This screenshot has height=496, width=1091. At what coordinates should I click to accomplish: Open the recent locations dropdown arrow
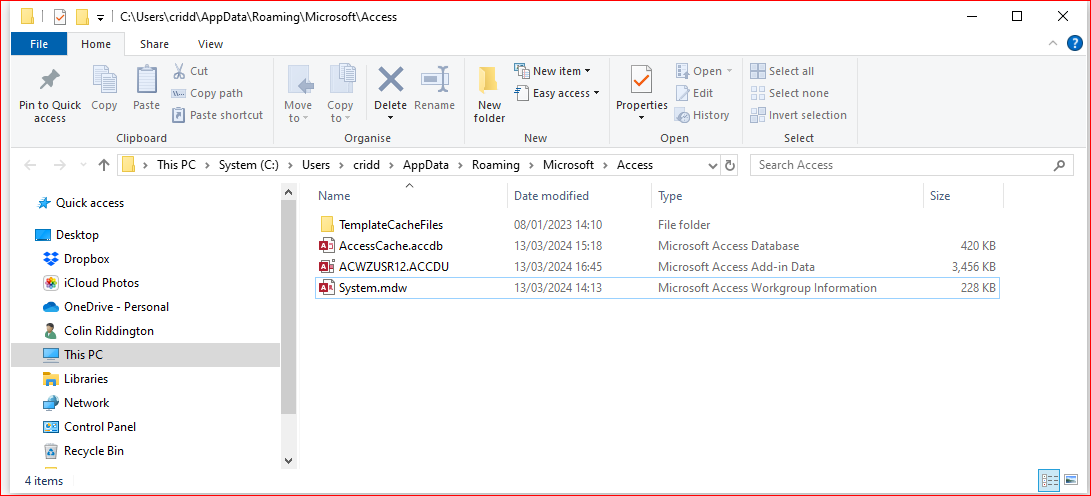click(83, 166)
